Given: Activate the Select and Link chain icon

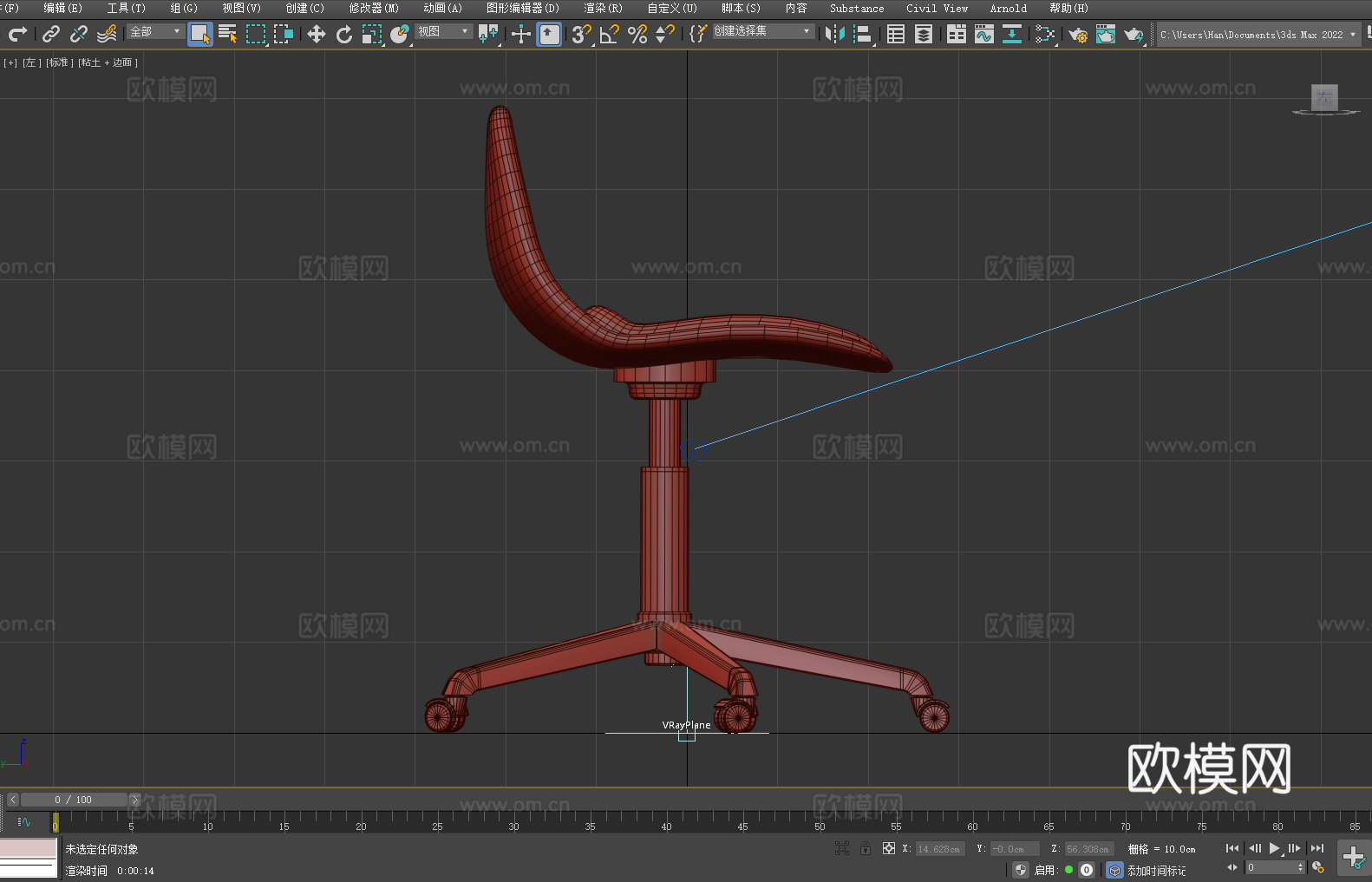Looking at the screenshot, I should [x=51, y=34].
